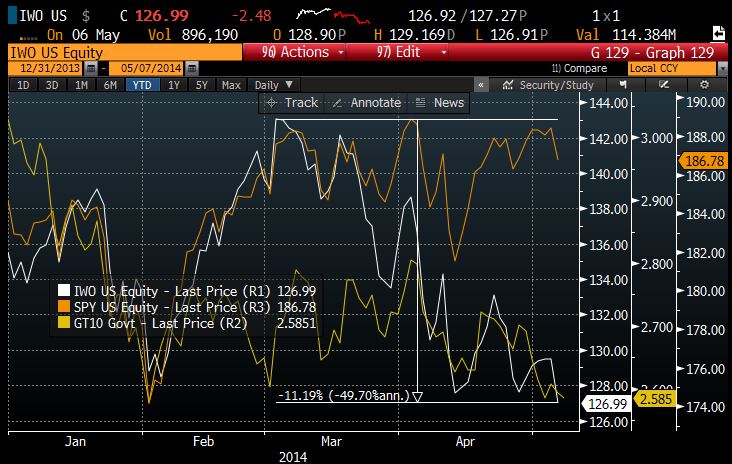Click the 126.99 IWO axis price label

(607, 404)
